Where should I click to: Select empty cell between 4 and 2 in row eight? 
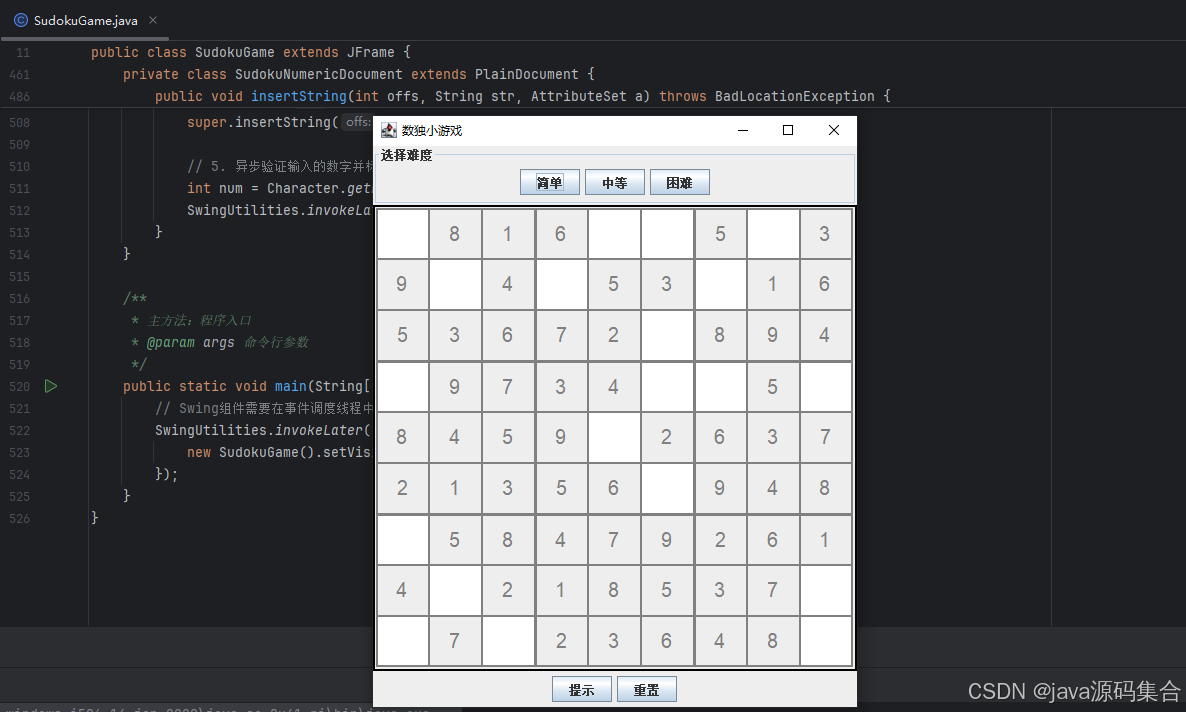tap(455, 590)
